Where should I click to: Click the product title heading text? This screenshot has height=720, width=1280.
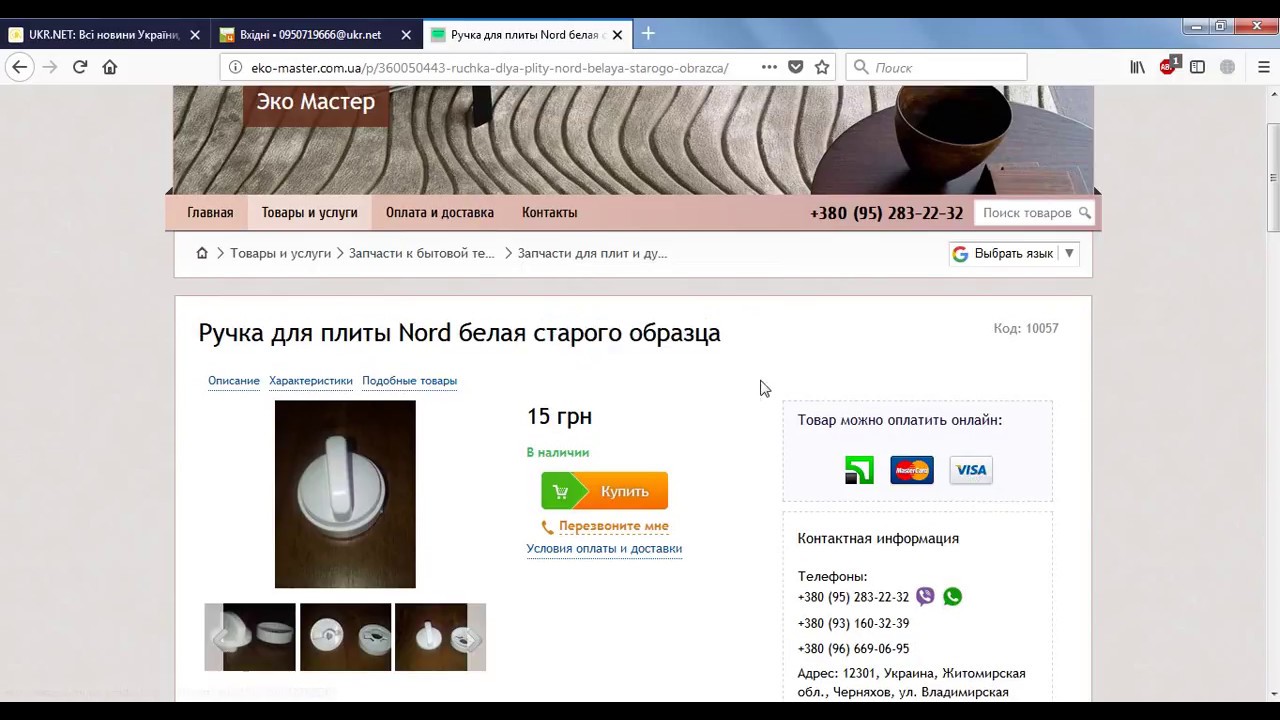tap(459, 333)
